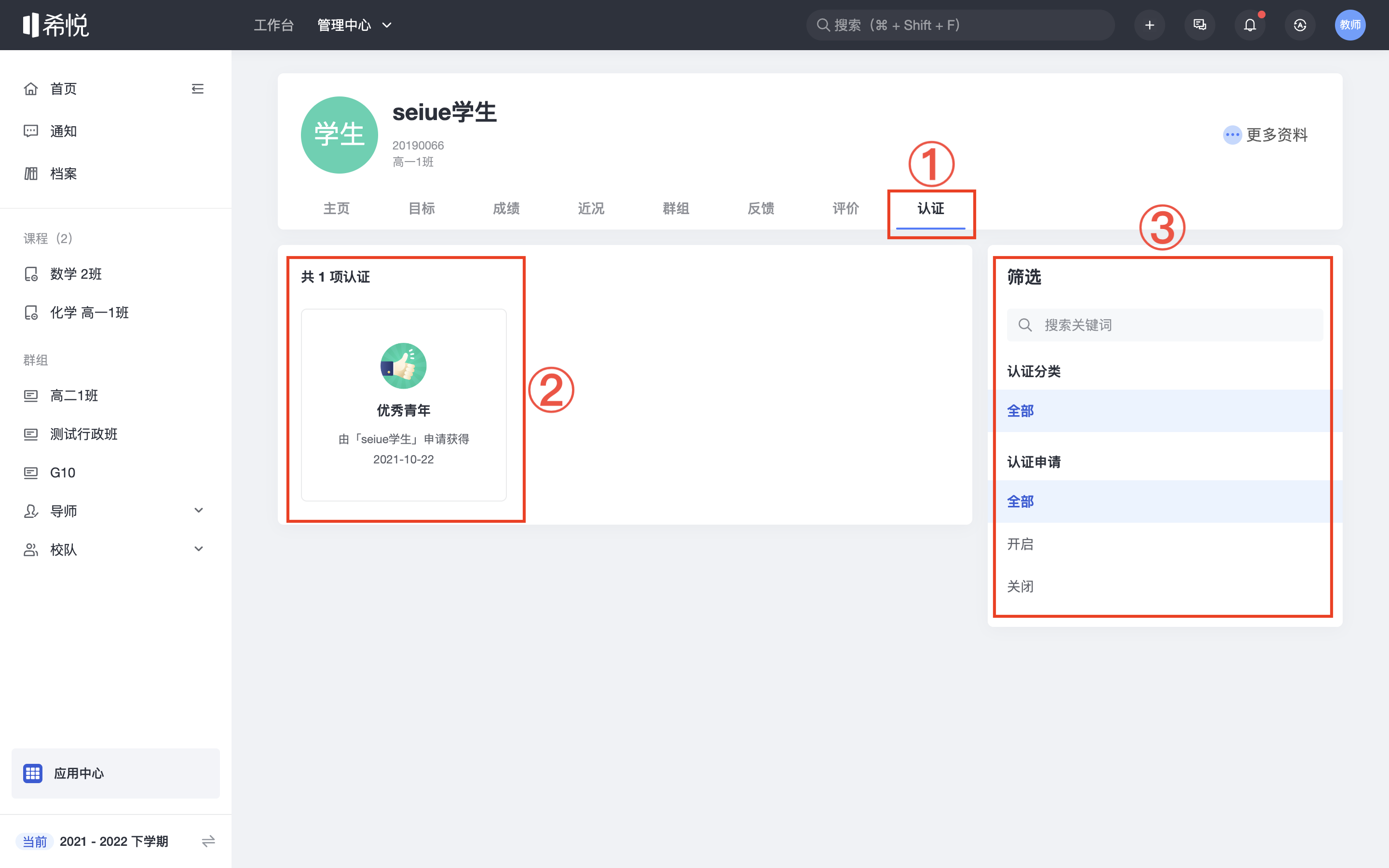This screenshot has height=868, width=1389.
Task: Click the 化学 高一1班 course icon
Action: 31,313
